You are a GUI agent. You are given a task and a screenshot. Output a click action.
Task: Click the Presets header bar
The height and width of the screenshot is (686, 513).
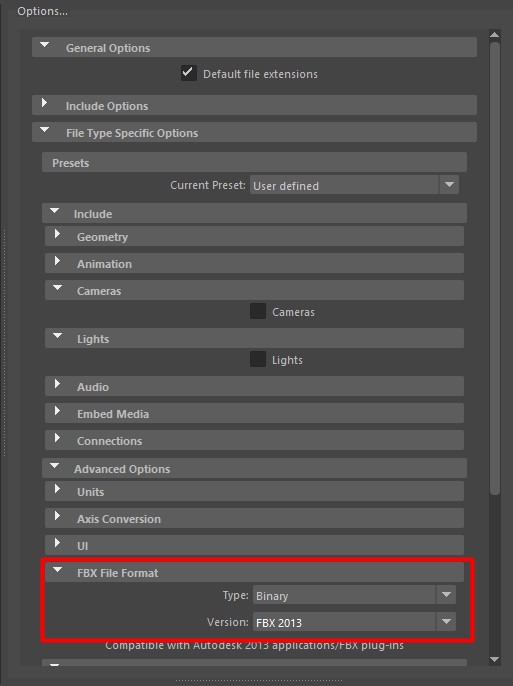[x=254, y=162]
